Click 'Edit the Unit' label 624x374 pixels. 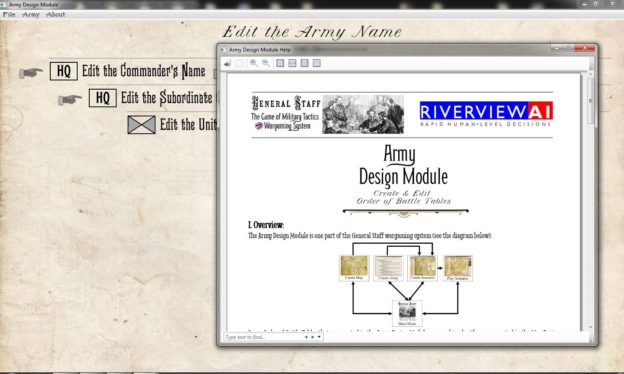188,125
